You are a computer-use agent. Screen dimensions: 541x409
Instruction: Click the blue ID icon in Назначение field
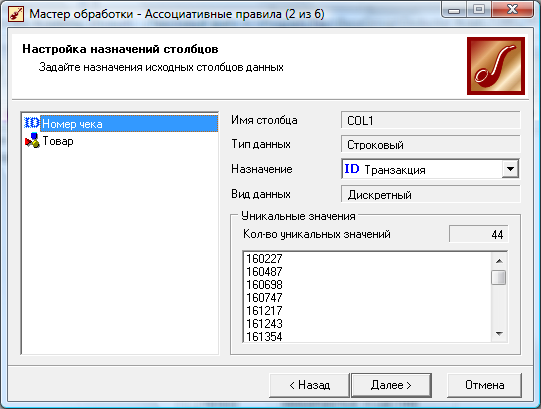click(x=352, y=169)
